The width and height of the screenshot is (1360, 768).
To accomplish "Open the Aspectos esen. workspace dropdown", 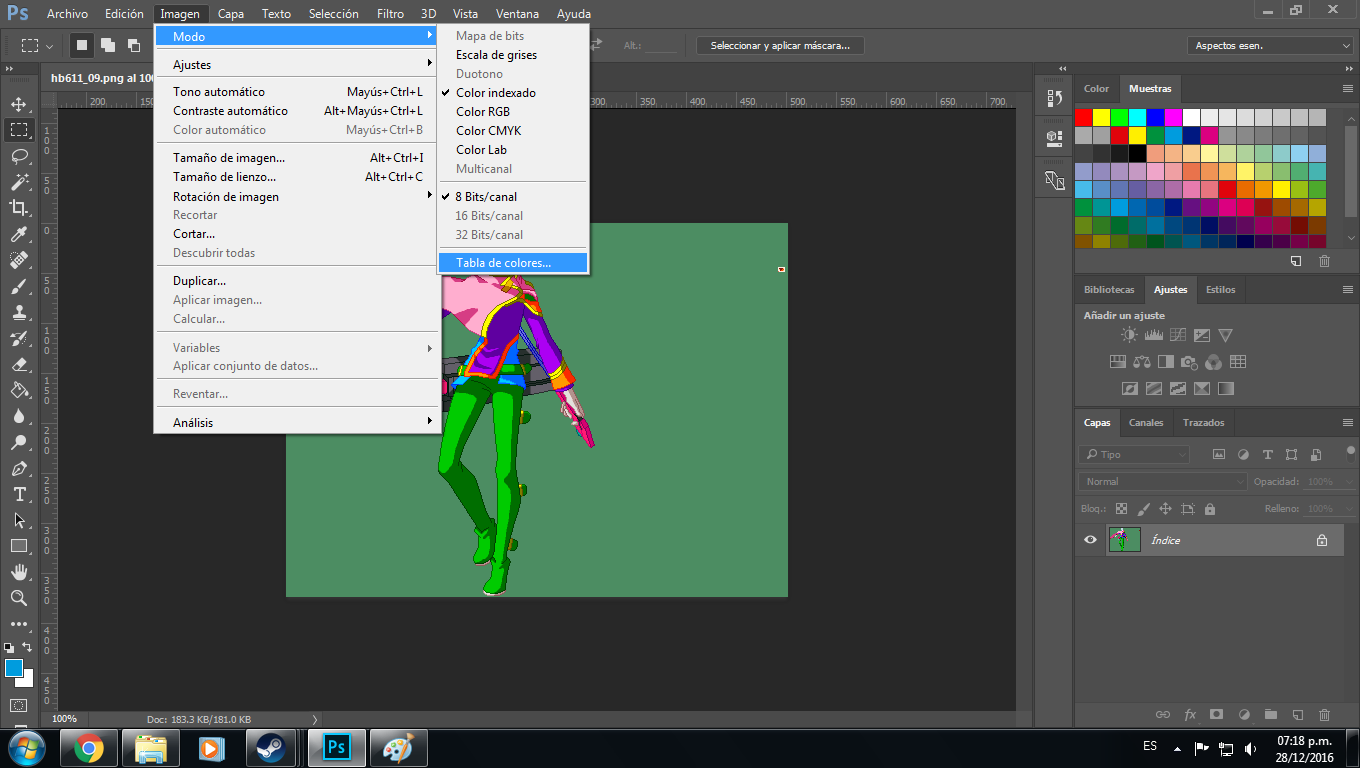I will [1271, 46].
